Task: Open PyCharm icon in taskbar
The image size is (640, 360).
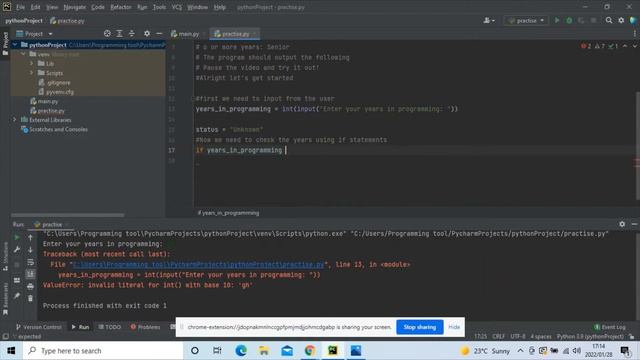Action: [333, 351]
